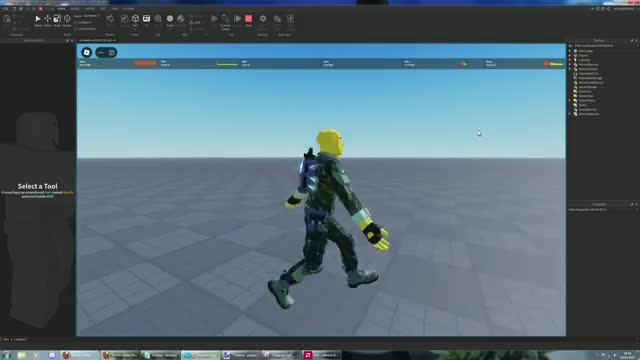The height and width of the screenshot is (360, 640).
Task: Open the Mode dropdown in the Tools group
Action: point(91,16)
